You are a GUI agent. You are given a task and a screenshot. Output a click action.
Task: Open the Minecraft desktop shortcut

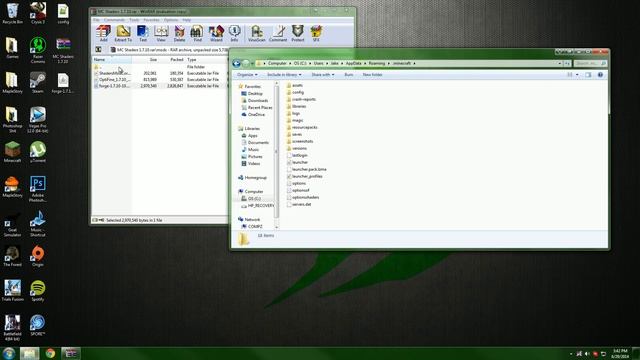(12, 152)
